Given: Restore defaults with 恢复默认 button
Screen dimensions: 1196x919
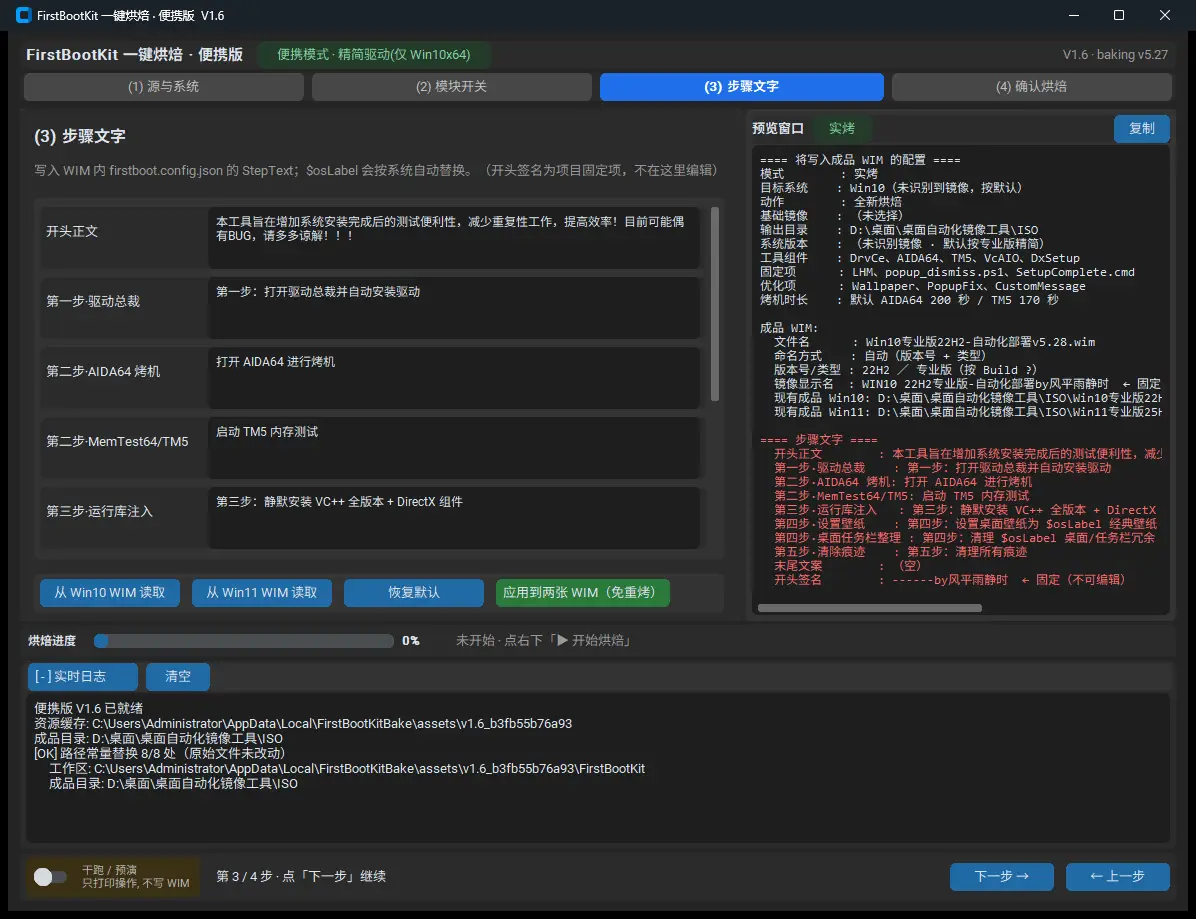Looking at the screenshot, I should pyautogui.click(x=413, y=593).
